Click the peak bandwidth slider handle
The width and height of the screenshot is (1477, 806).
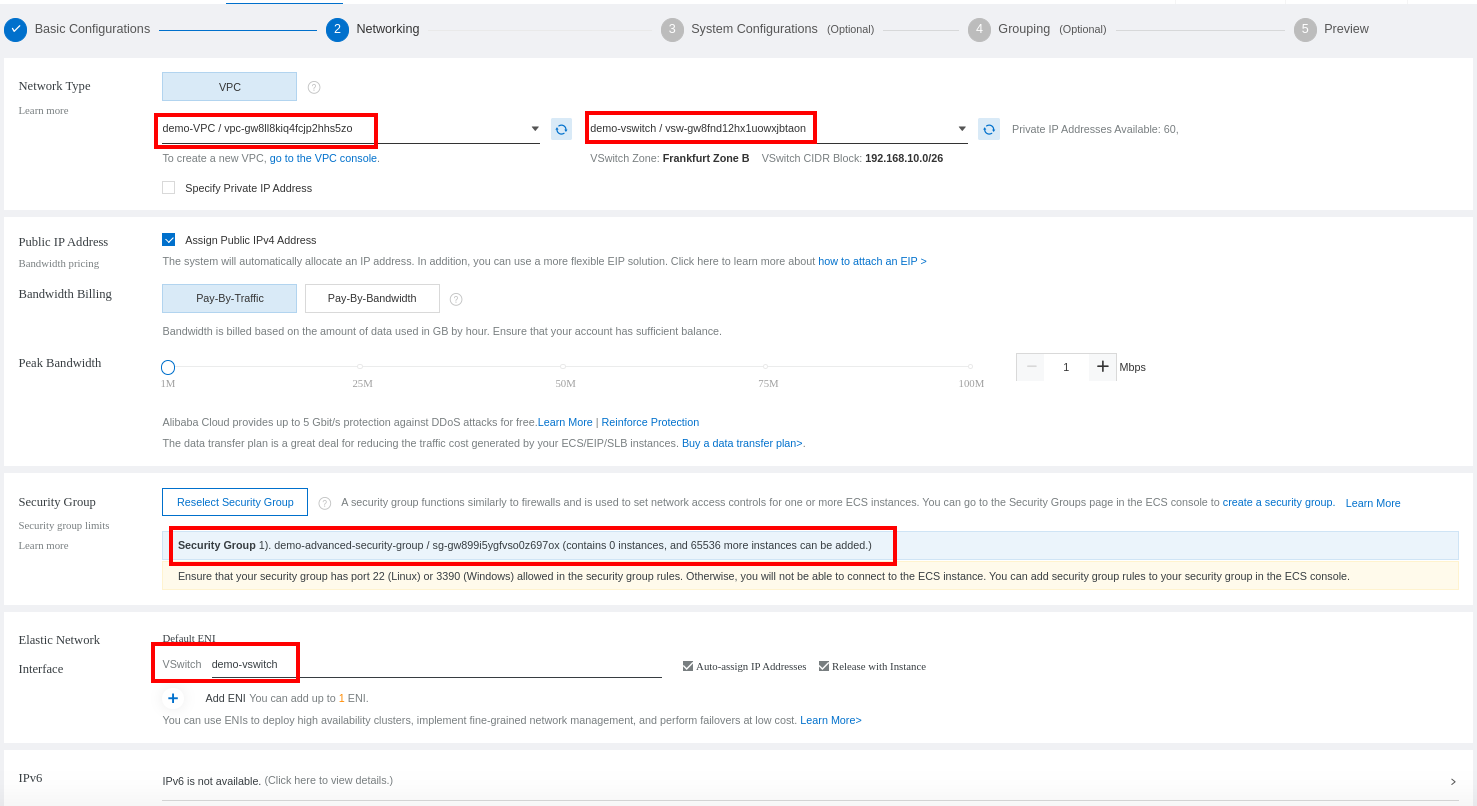point(168,367)
